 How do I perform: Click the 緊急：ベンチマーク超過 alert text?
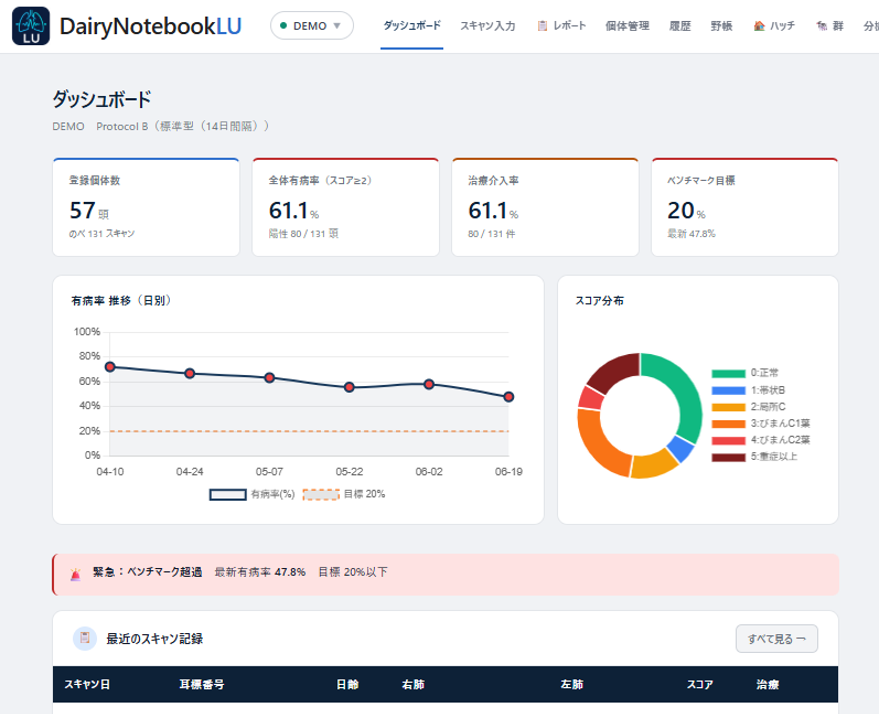147,572
